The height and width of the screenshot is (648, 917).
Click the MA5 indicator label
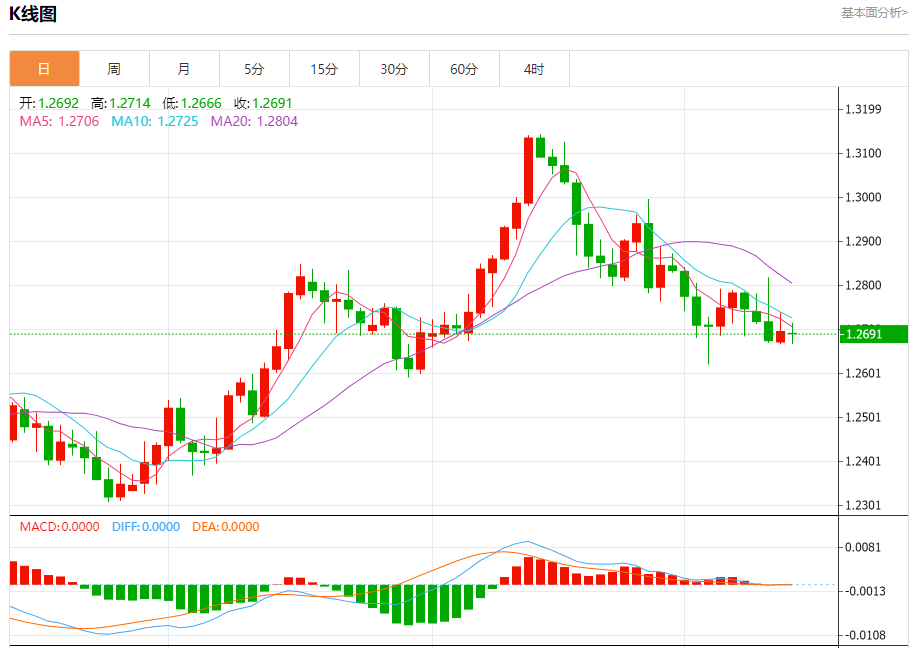(x=59, y=121)
